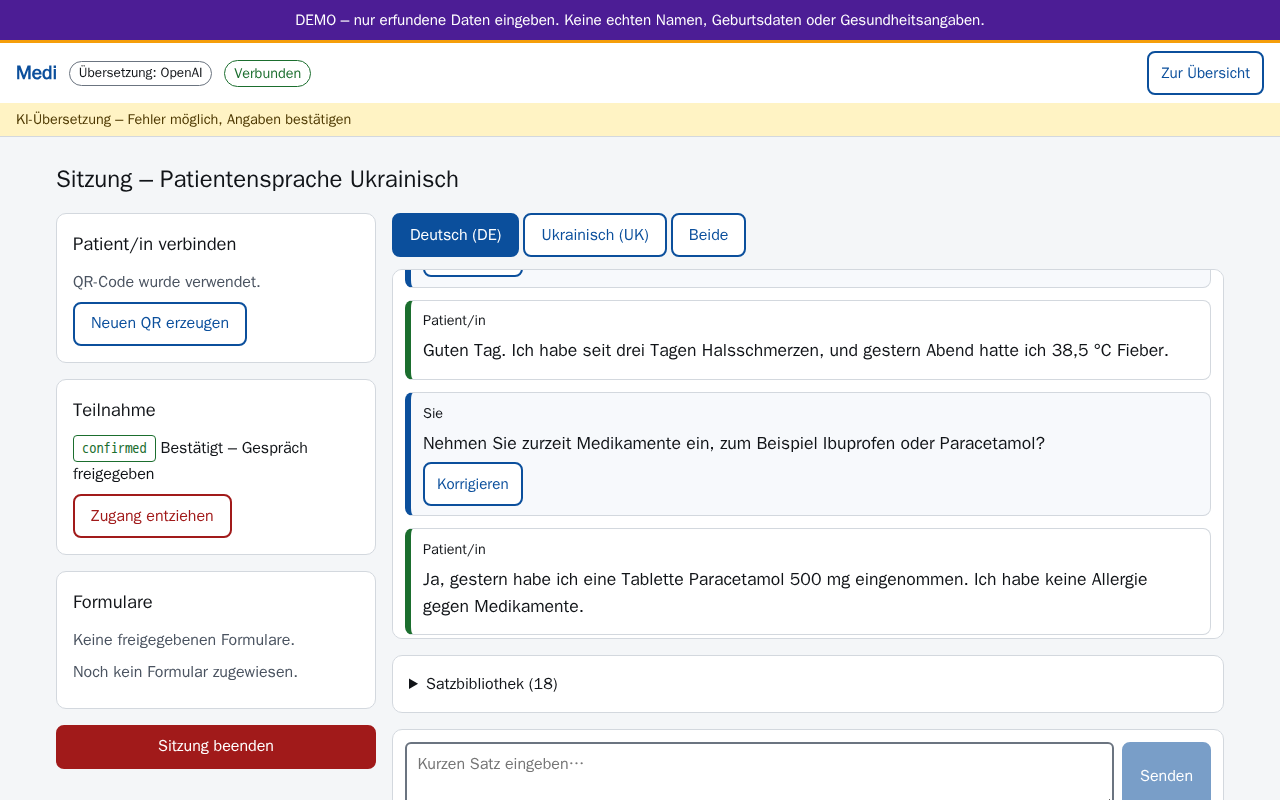Select the Beide language view

pos(708,235)
